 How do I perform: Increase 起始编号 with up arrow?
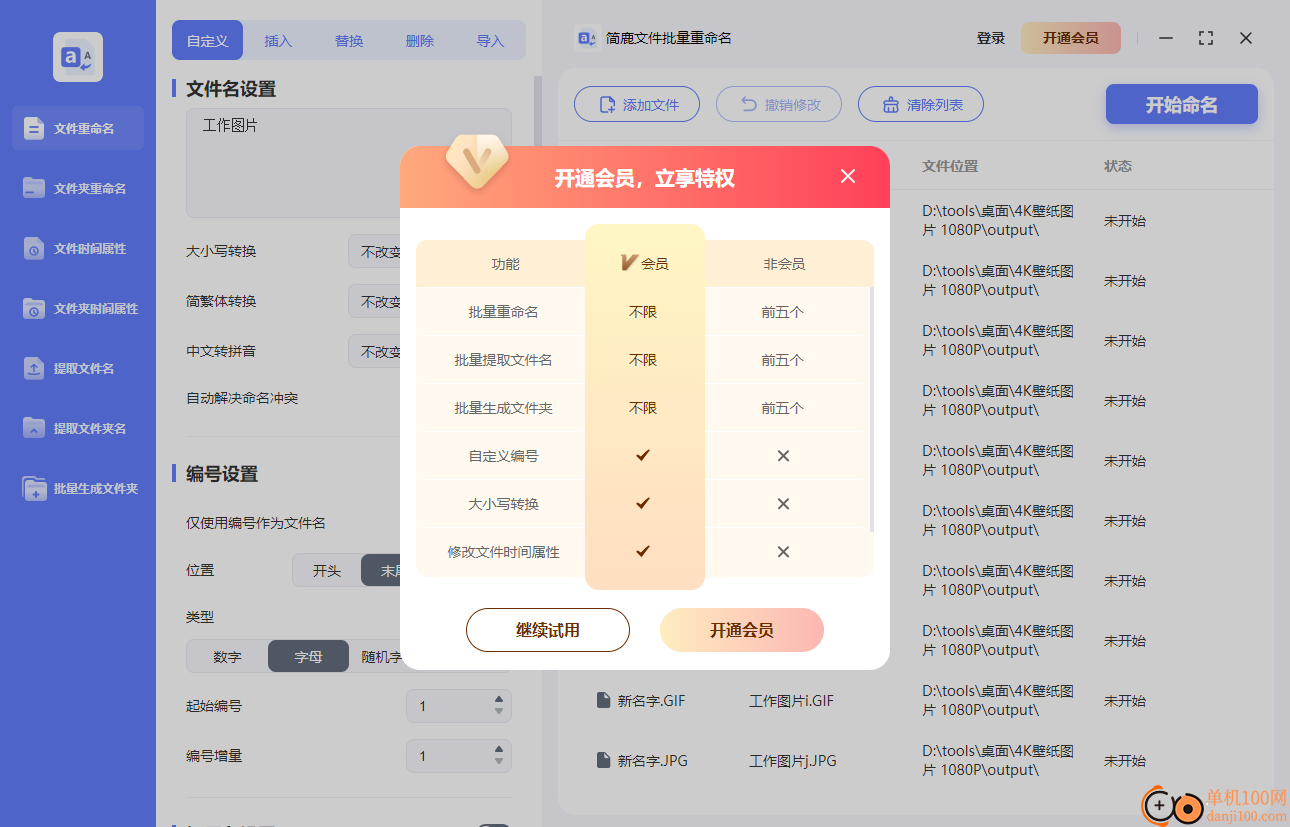(498, 700)
